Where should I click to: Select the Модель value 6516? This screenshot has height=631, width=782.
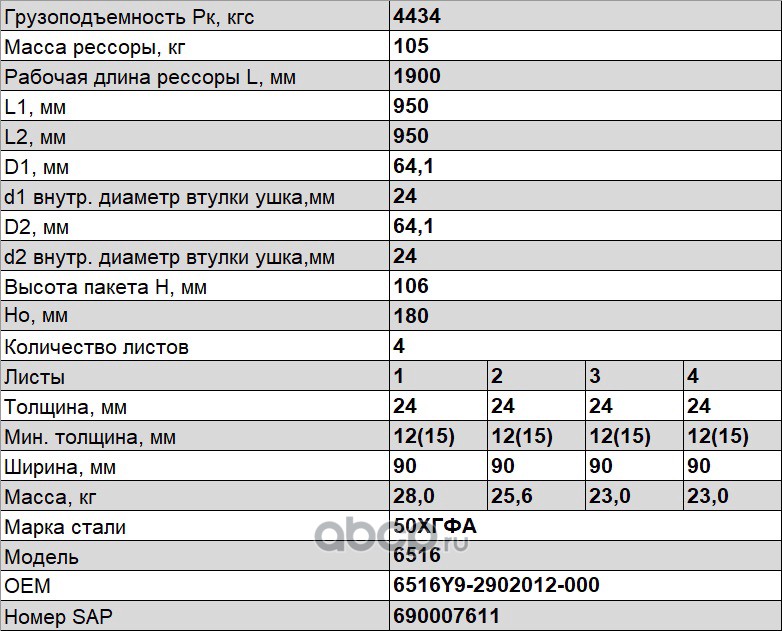click(417, 556)
